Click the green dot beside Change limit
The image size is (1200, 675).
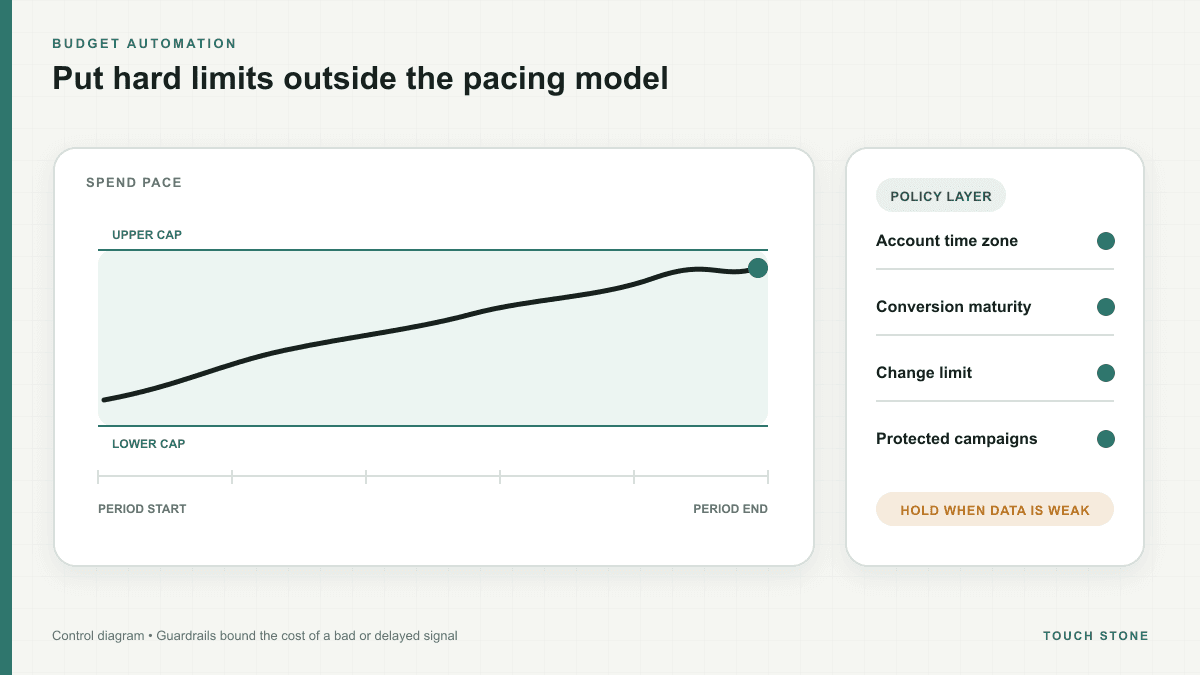pyautogui.click(x=1105, y=373)
